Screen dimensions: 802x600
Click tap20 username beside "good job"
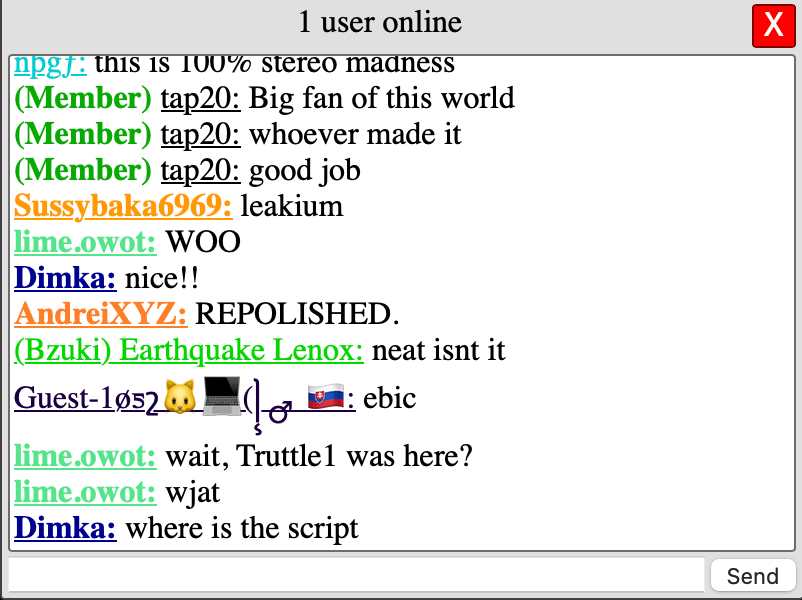[x=200, y=171]
